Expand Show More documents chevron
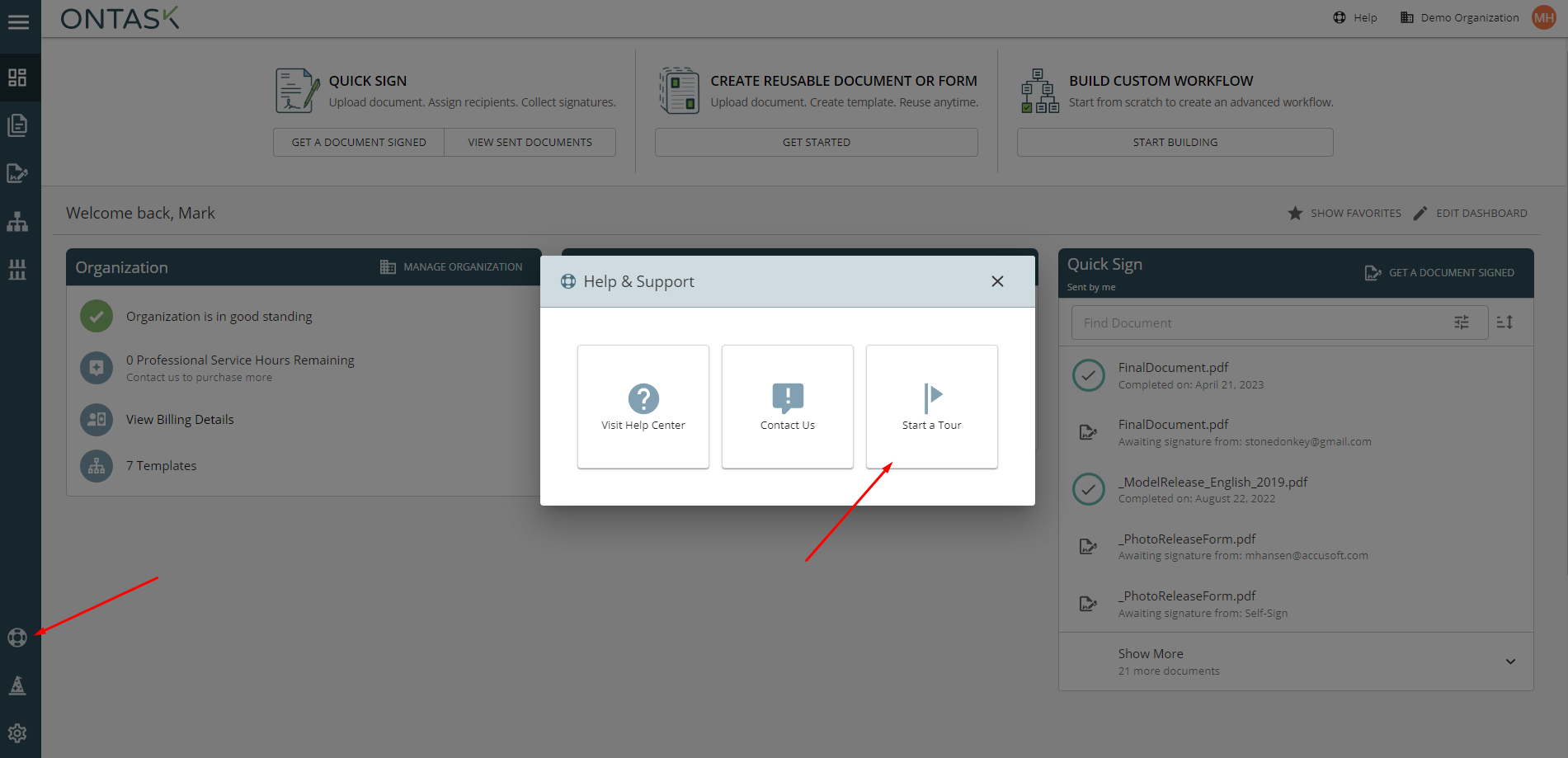1568x758 pixels. point(1510,661)
